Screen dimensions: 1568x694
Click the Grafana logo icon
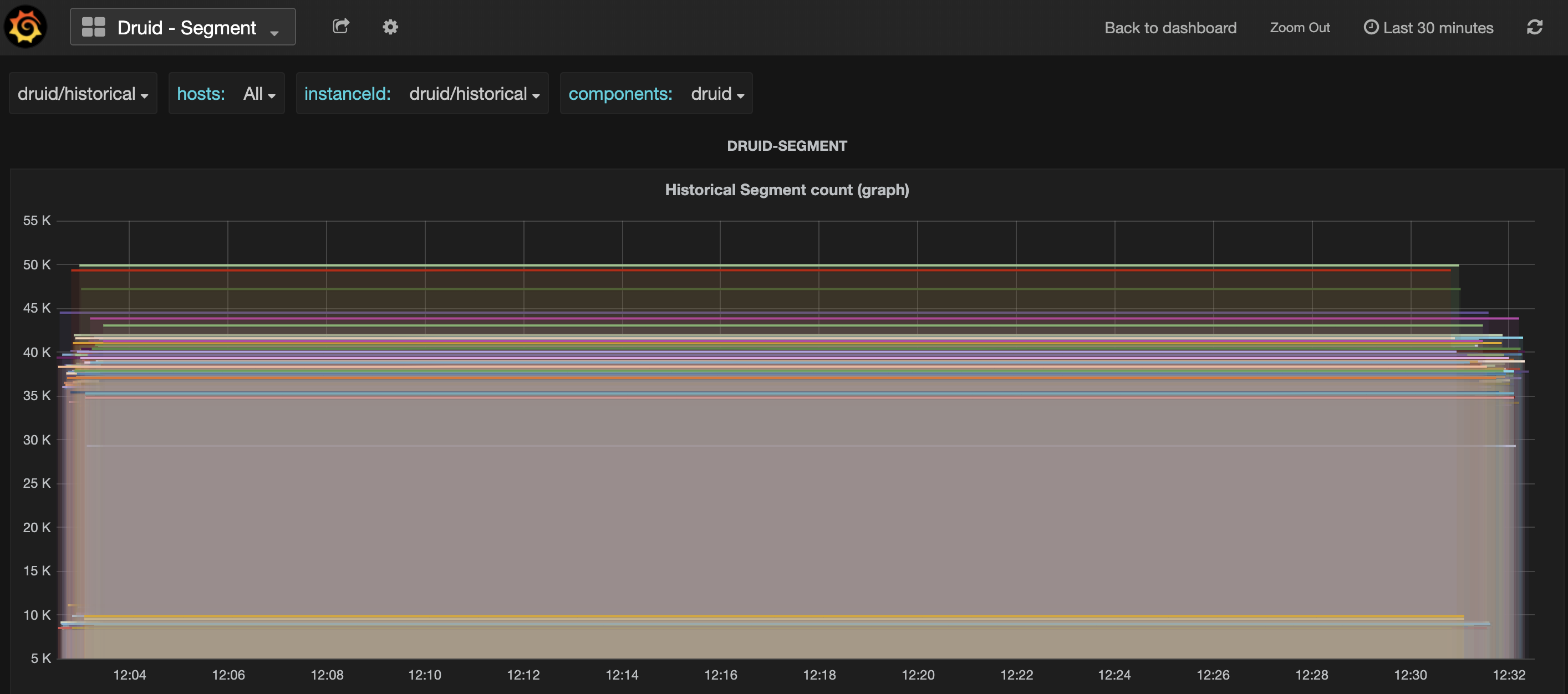[26, 27]
